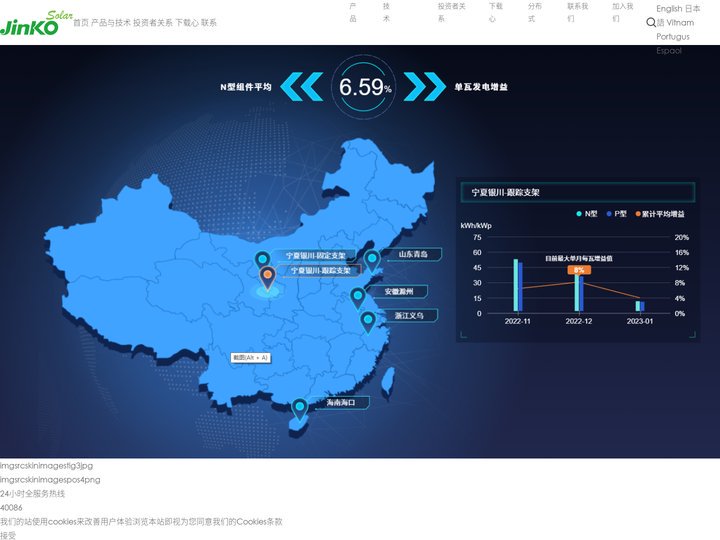Open the 产品 menu in top navigation
The width and height of the screenshot is (720, 540).
click(353, 12)
